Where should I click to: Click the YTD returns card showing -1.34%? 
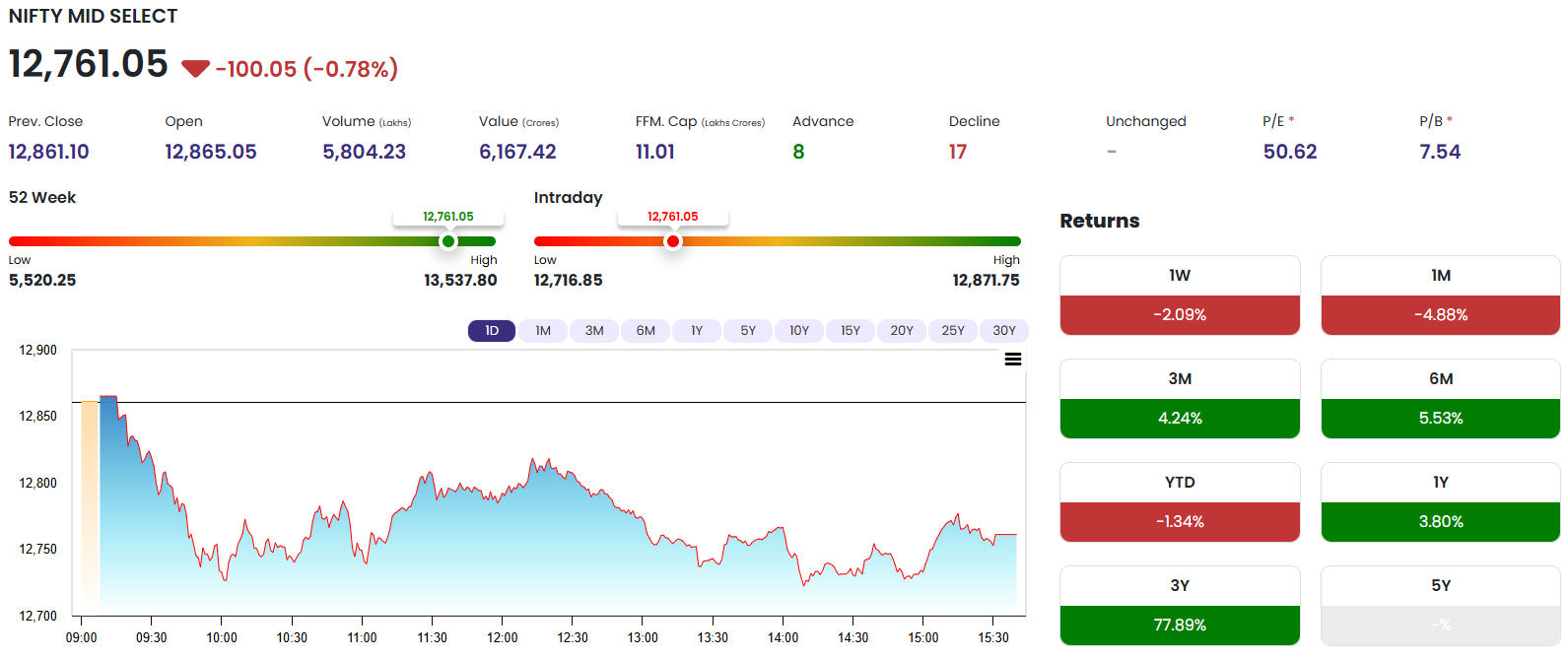tap(1180, 502)
